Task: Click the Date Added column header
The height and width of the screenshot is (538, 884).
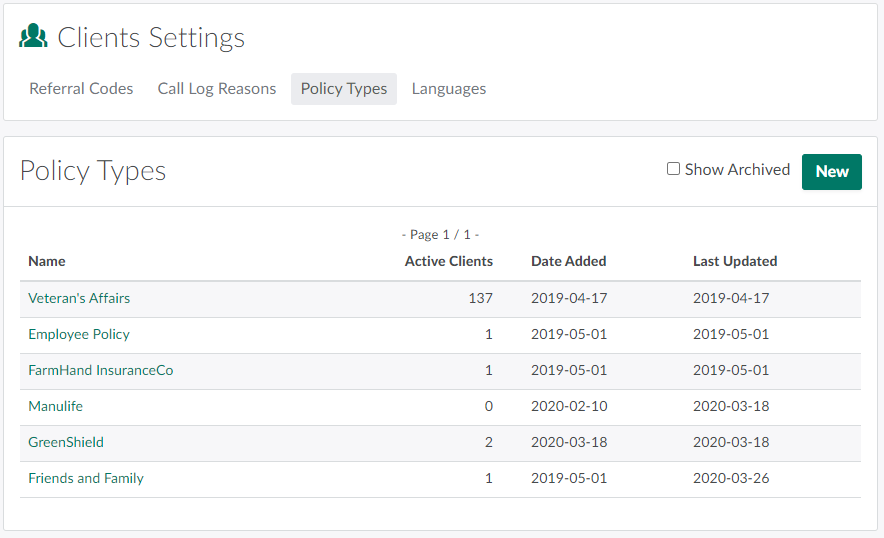Action: (568, 261)
